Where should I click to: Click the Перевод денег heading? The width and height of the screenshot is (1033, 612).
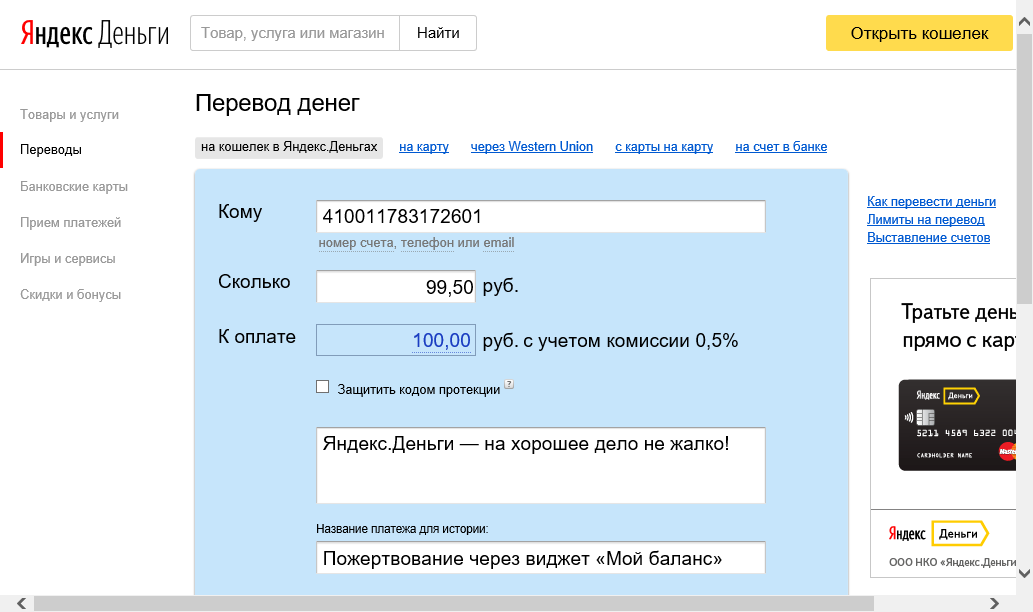[x=277, y=103]
